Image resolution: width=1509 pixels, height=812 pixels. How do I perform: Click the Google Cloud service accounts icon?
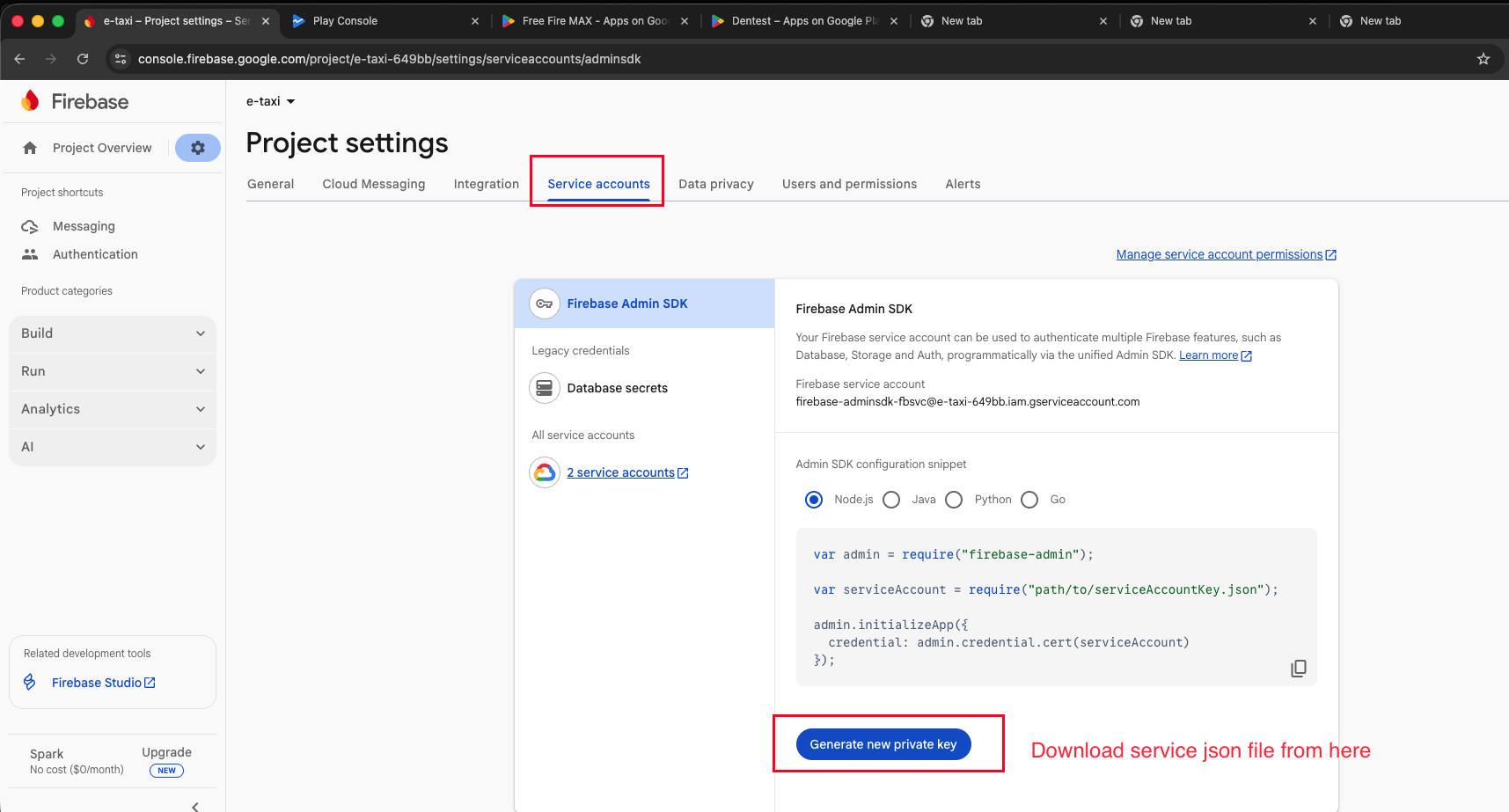545,472
